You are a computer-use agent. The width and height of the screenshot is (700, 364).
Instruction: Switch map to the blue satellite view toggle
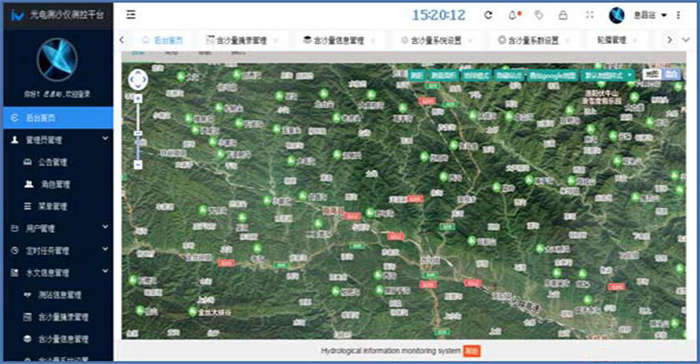click(671, 75)
